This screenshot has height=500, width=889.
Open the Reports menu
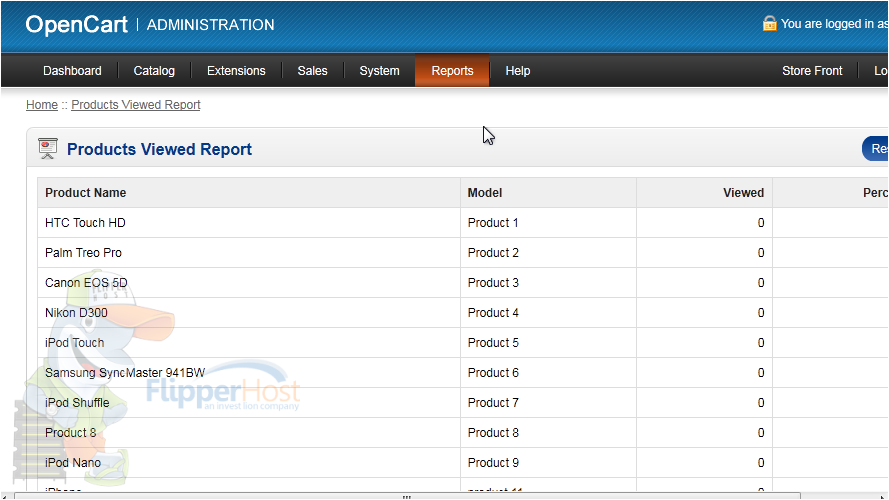(x=452, y=71)
